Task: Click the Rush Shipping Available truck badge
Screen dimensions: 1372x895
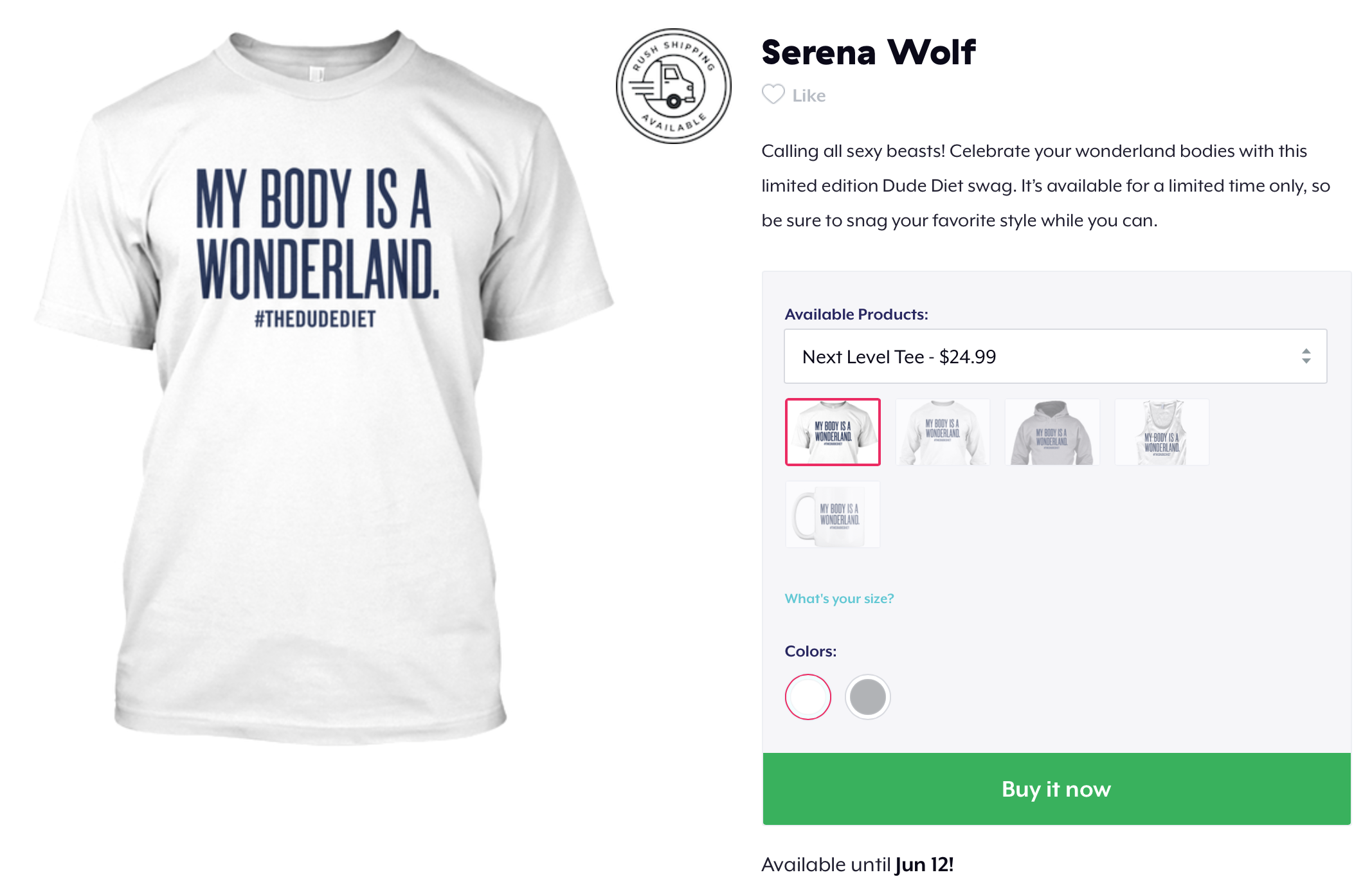Action: click(x=673, y=86)
